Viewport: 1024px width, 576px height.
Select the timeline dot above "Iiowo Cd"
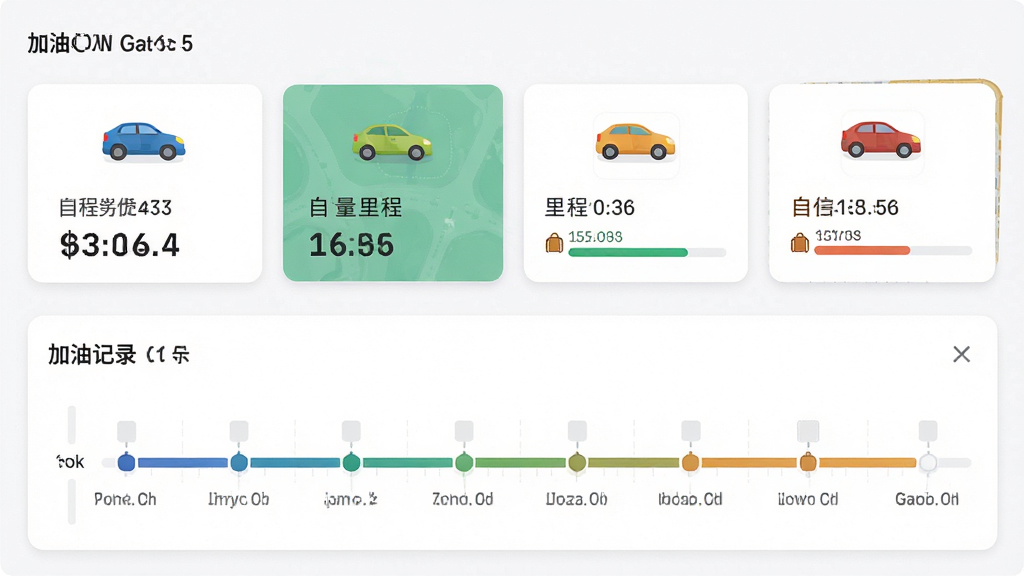point(808,462)
